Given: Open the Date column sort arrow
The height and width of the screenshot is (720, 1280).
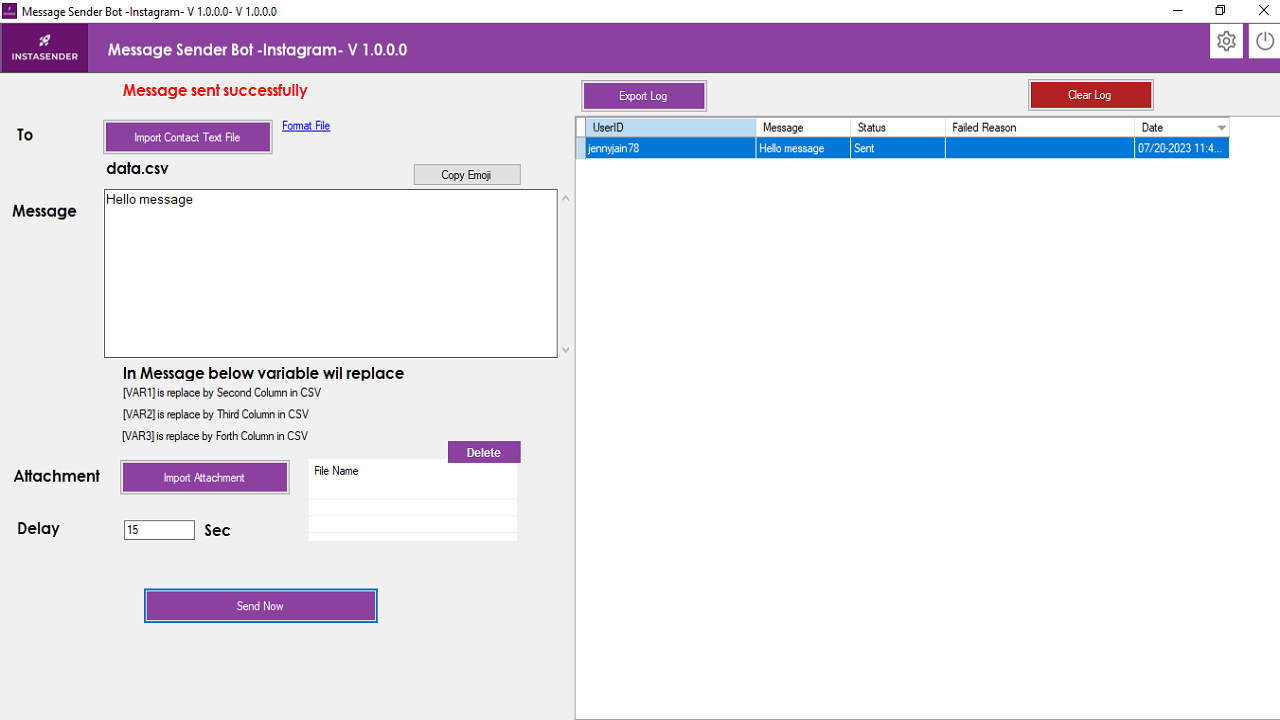Looking at the screenshot, I should 1221,128.
